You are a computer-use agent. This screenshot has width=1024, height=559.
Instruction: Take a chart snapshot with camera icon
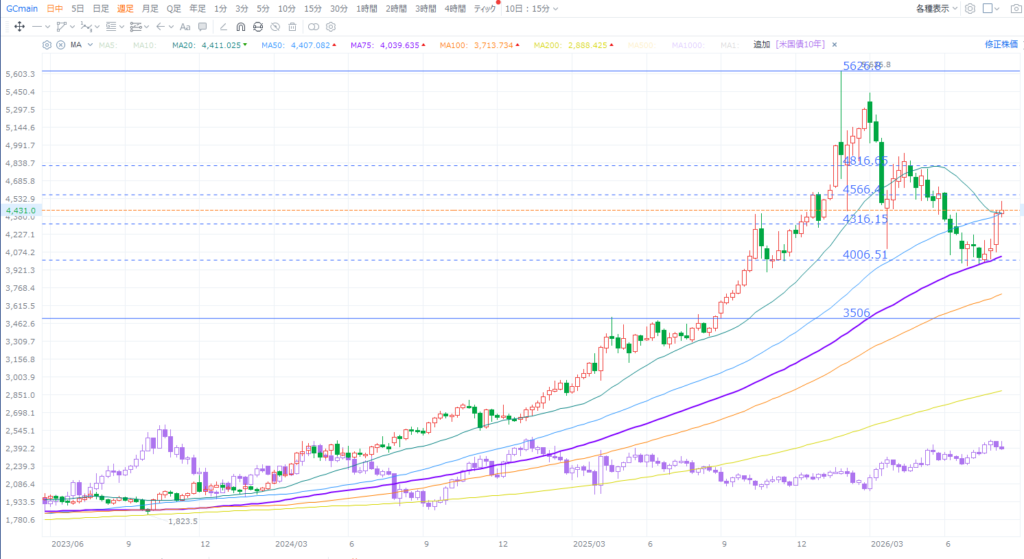[x=1016, y=8]
